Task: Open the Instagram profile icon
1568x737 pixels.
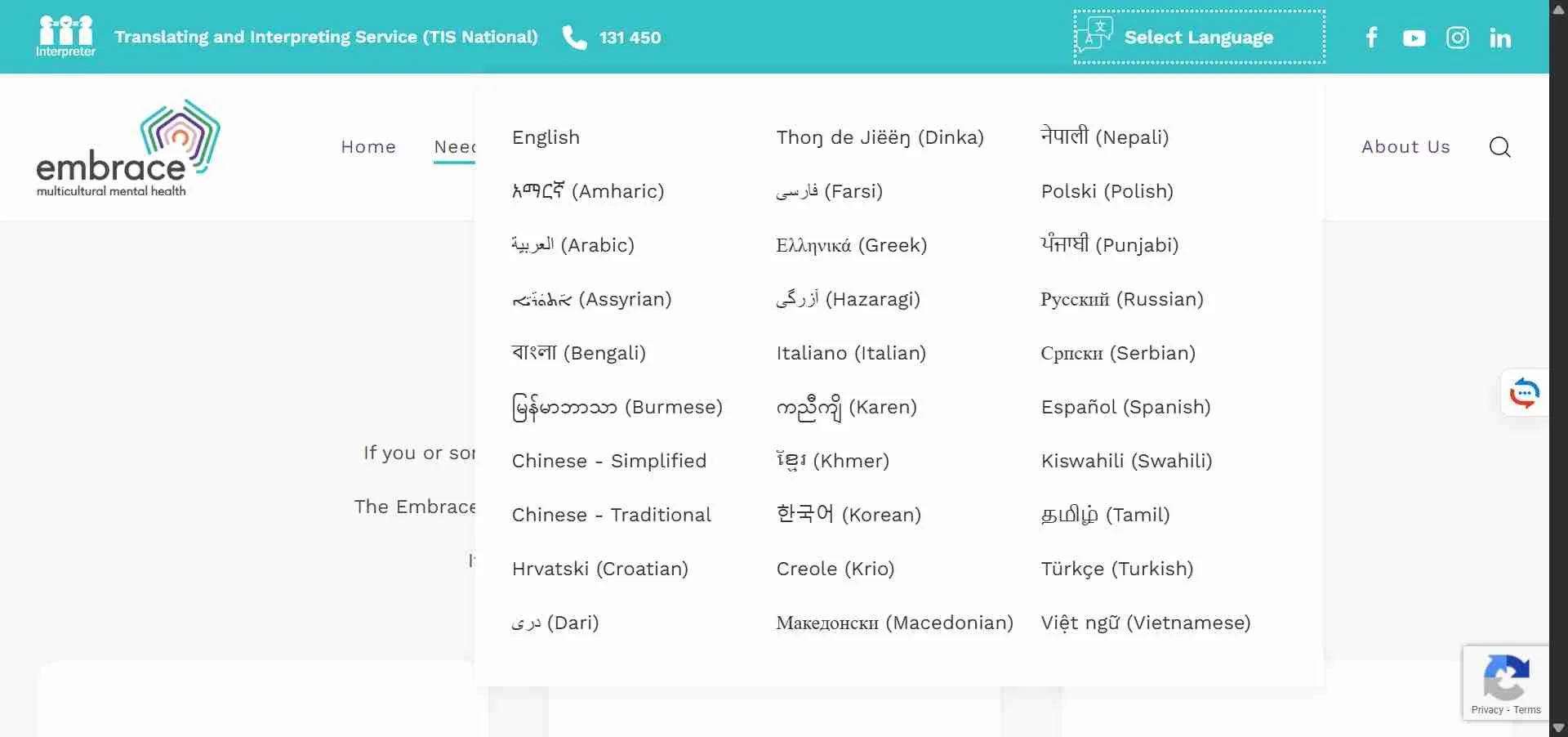Action: [1458, 37]
